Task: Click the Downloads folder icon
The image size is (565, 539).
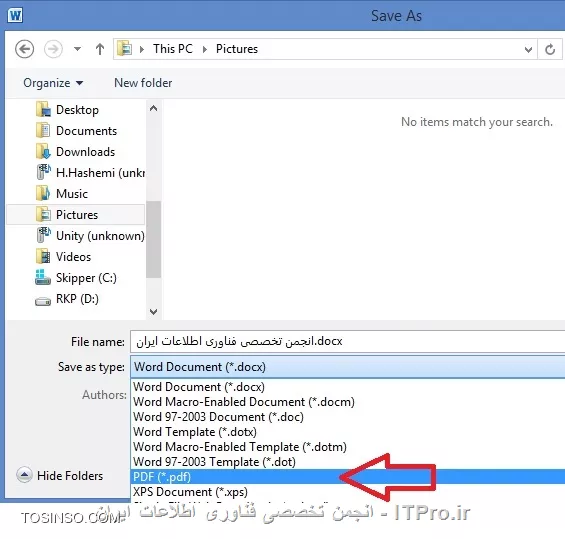Action: pyautogui.click(x=43, y=151)
